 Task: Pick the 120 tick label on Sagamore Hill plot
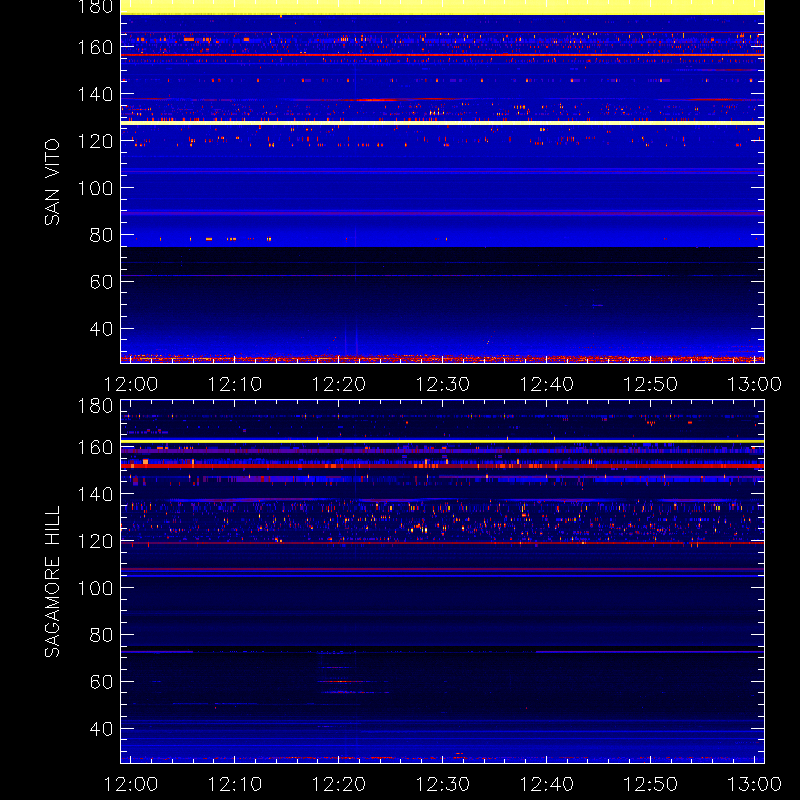(x=95, y=541)
